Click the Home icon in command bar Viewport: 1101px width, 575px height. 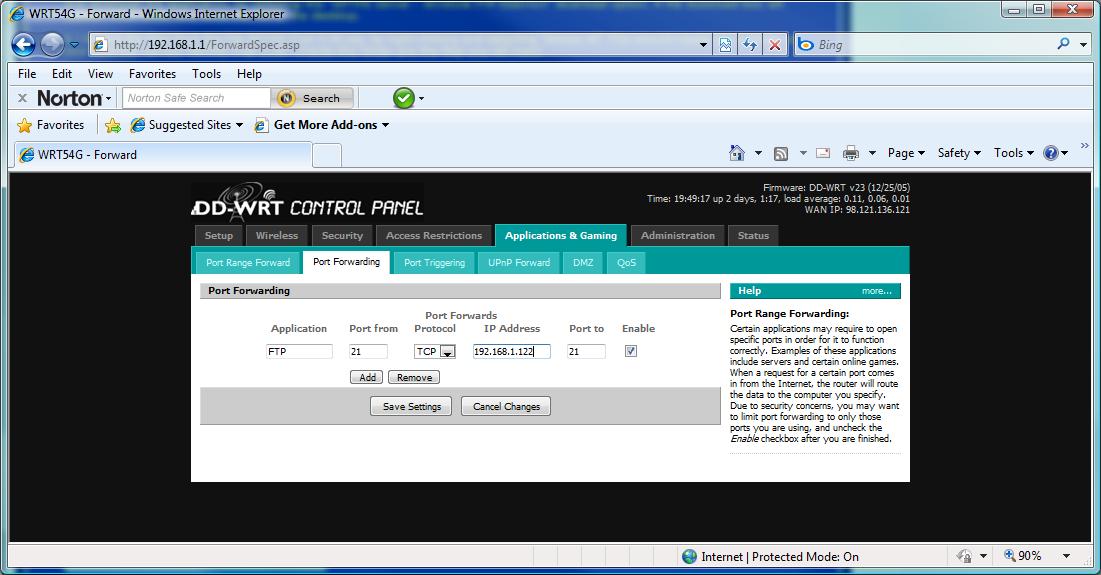pos(737,153)
